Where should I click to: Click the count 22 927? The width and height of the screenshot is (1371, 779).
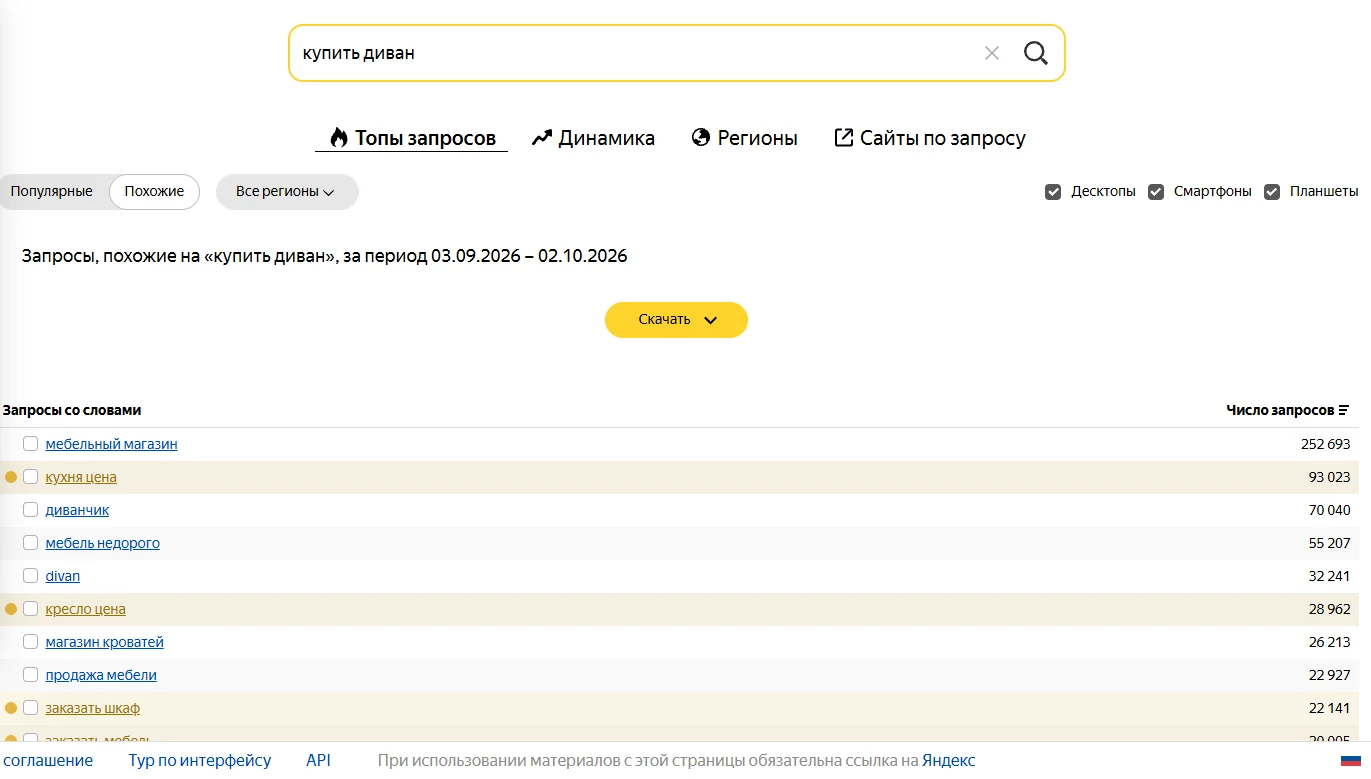(1329, 675)
